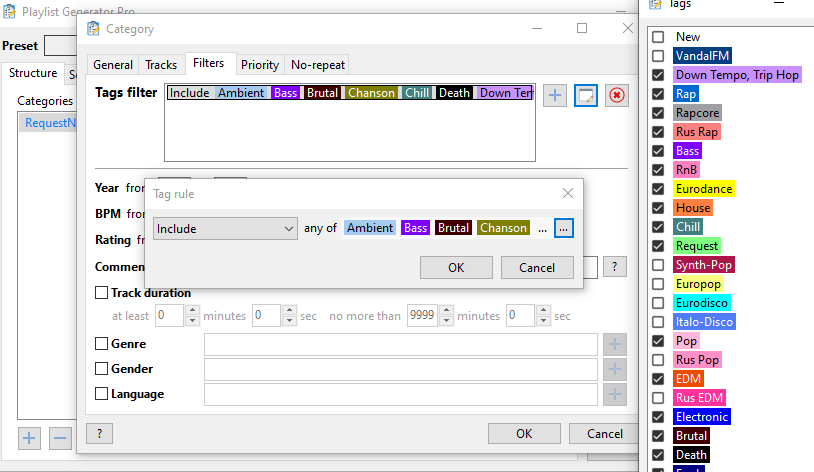Screen dimensions: 814x472
Task: Open the Include rule type dropdown
Action: click(x=225, y=228)
